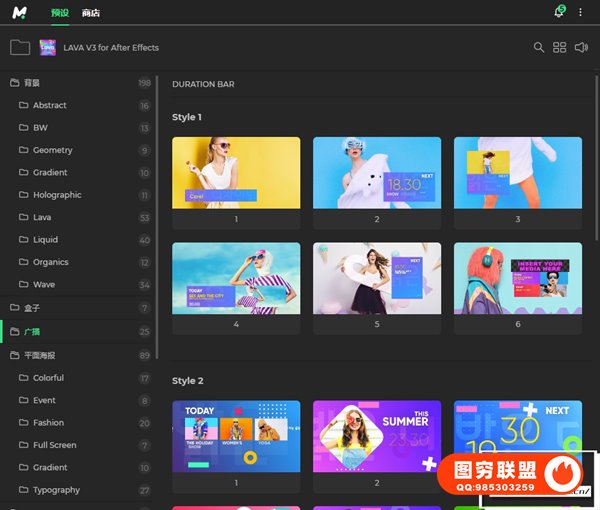This screenshot has width=600, height=510.
Task: Open the three-dot more options menu
Action: point(580,12)
